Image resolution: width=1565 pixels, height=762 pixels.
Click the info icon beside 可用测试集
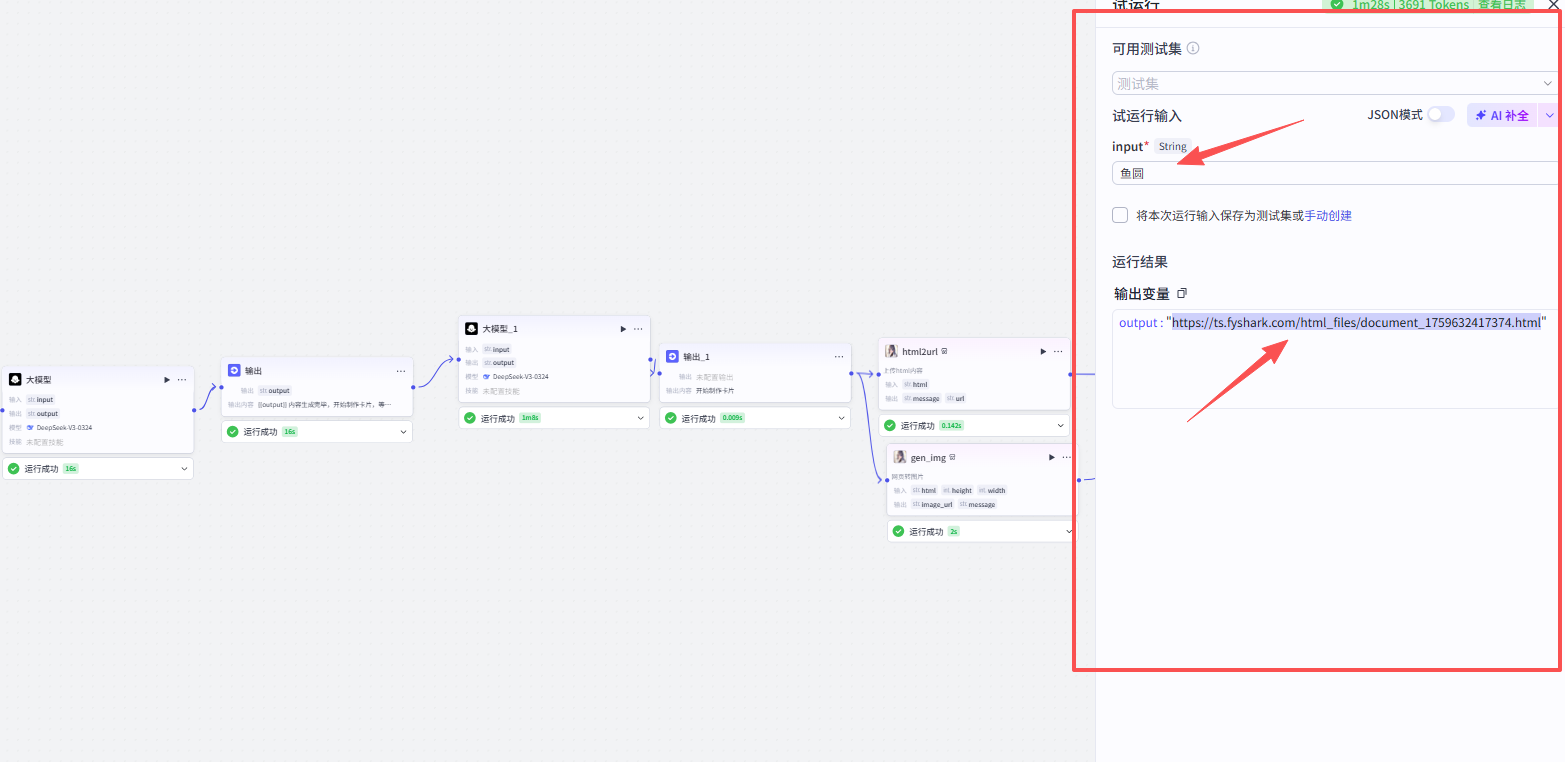coord(1192,48)
